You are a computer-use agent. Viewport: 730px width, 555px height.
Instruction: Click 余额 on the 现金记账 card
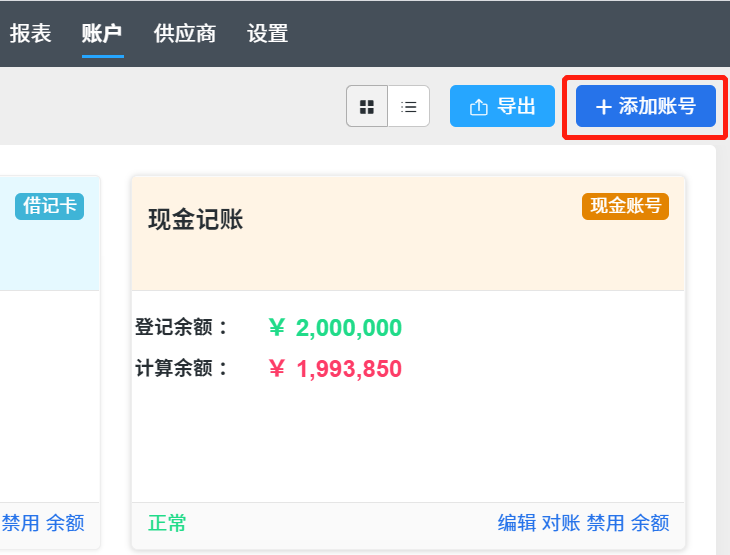click(650, 523)
